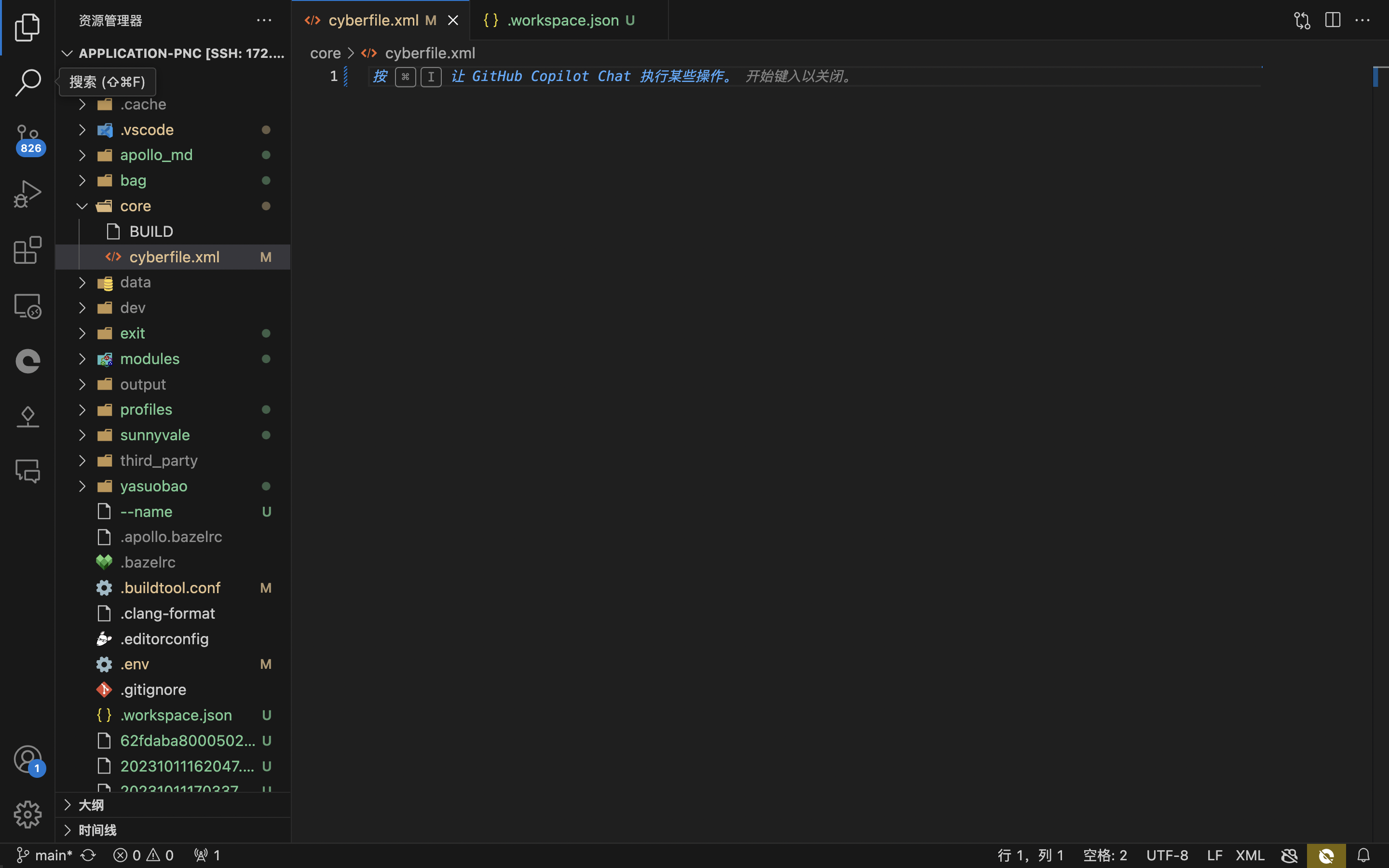Viewport: 1389px width, 868px height.
Task: Open the Manage settings gear
Action: (27, 814)
